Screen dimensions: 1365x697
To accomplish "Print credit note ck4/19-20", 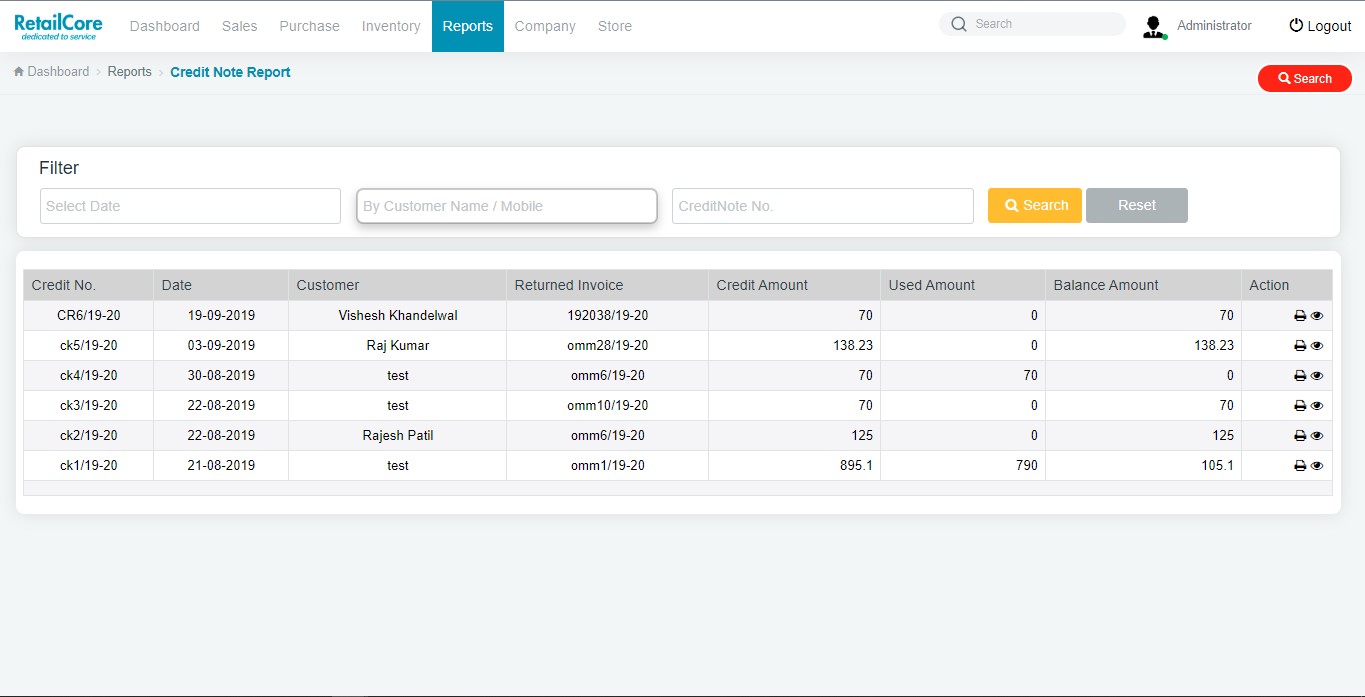I will [1300, 376].
